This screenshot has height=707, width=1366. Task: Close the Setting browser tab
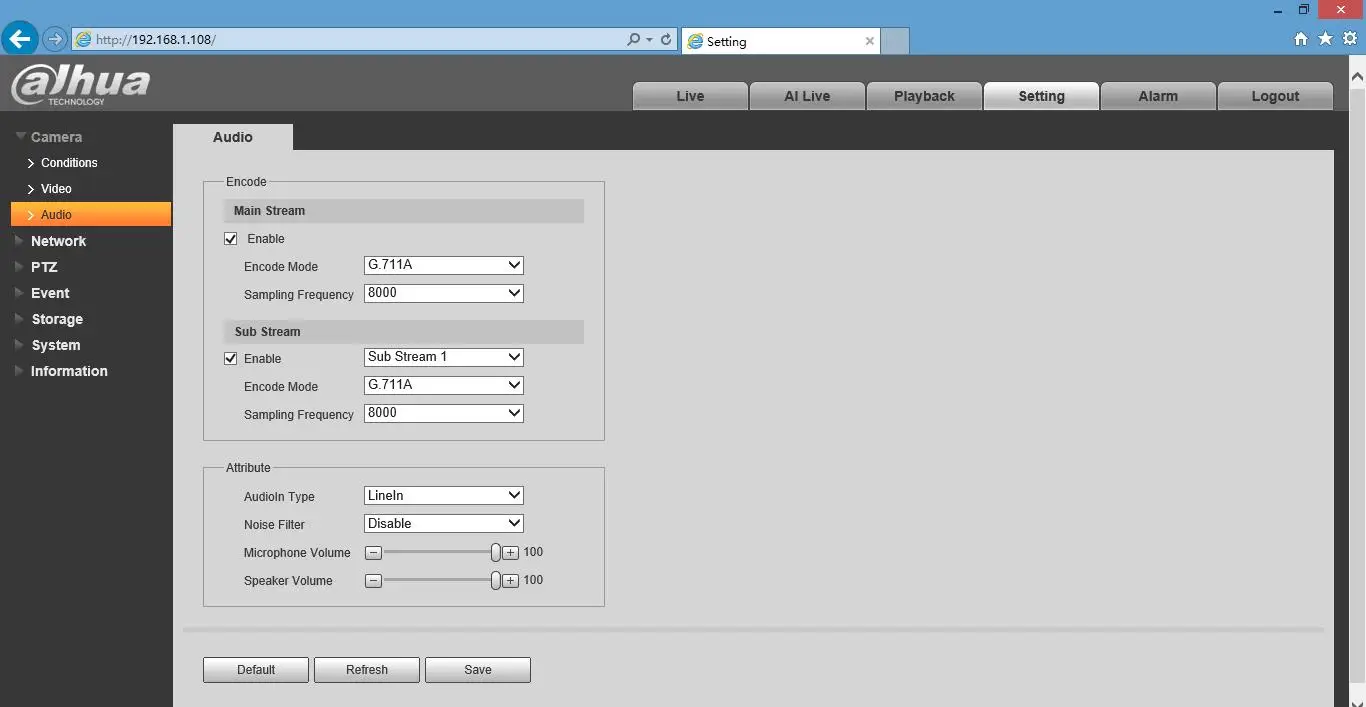tap(869, 41)
